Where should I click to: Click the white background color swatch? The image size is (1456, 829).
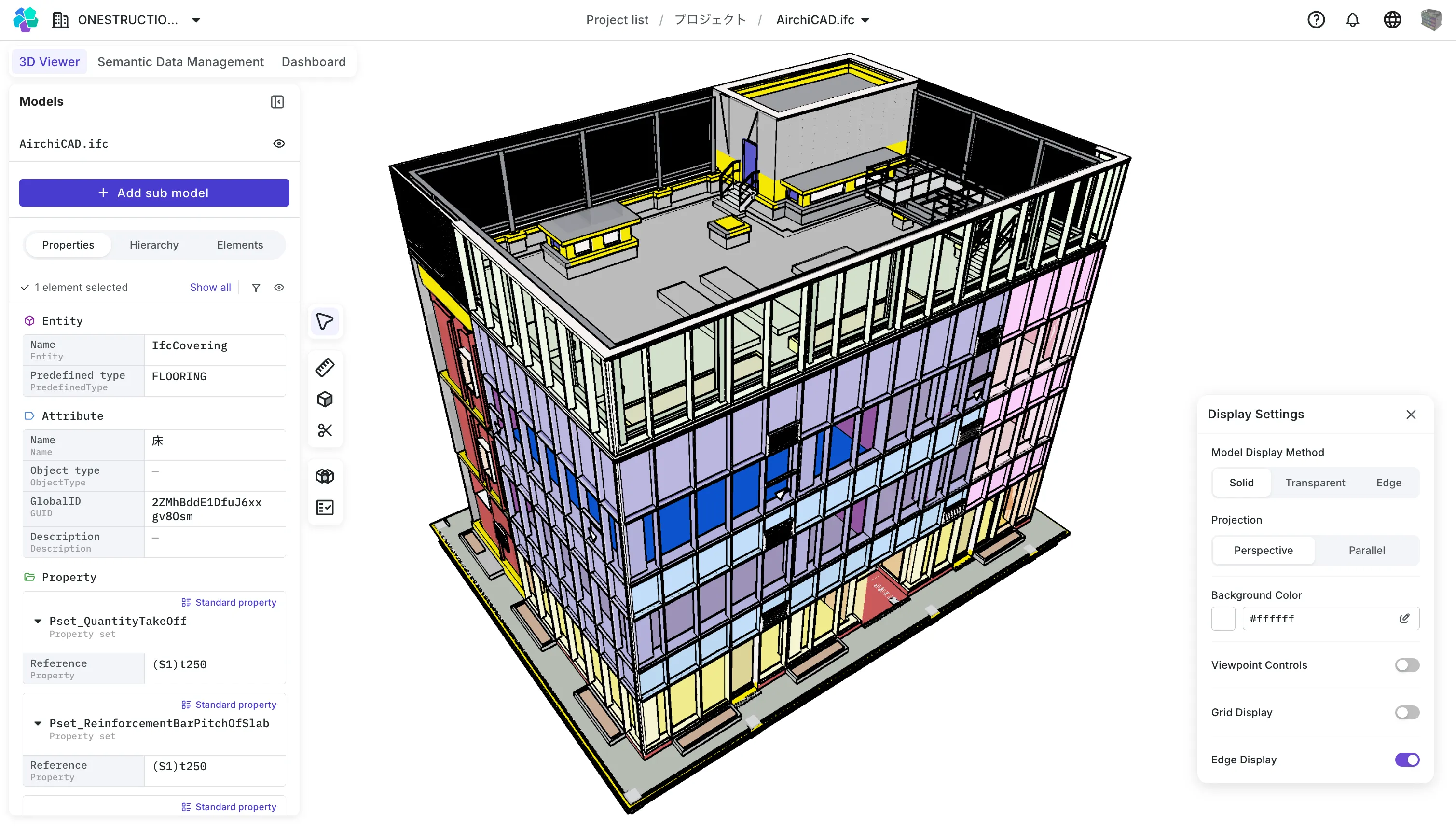(1222, 618)
